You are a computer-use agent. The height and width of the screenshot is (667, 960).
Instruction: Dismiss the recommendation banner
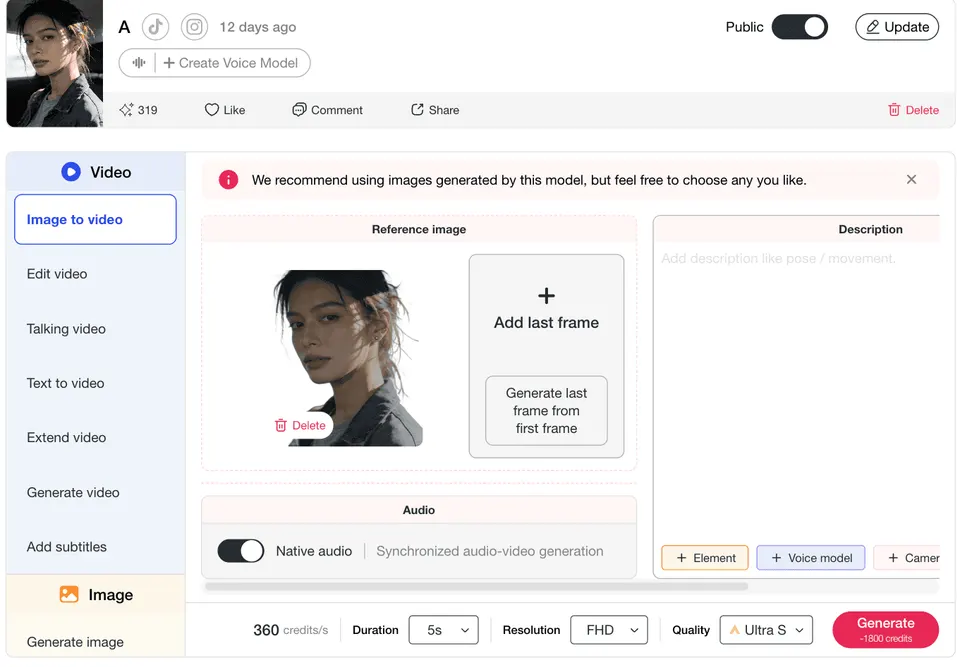[911, 179]
